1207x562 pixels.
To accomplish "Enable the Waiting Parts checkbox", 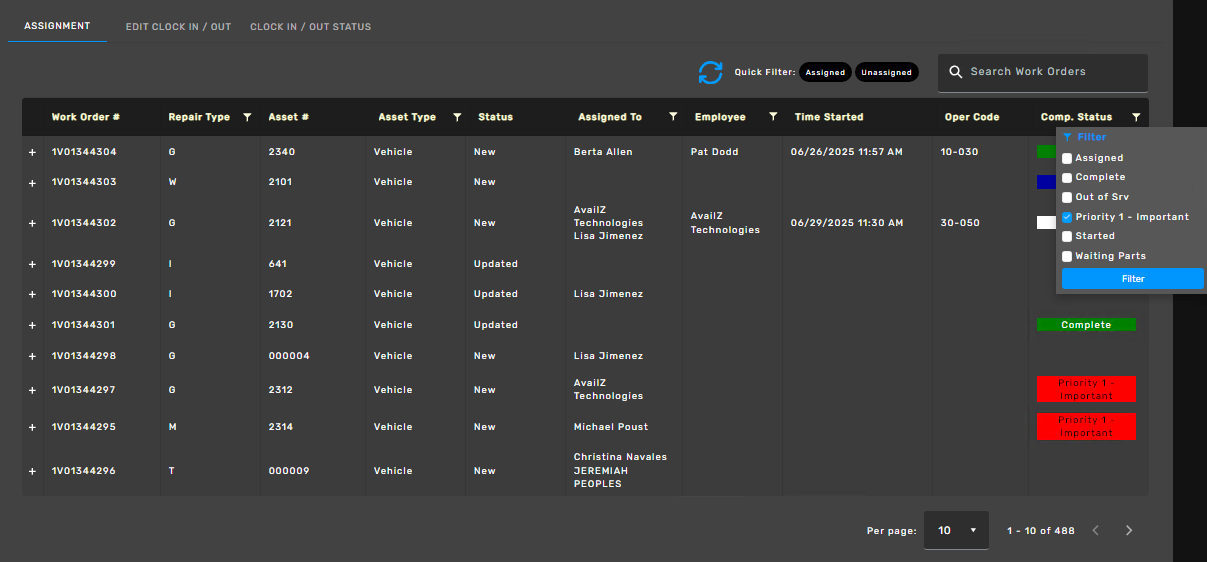I will (1067, 256).
